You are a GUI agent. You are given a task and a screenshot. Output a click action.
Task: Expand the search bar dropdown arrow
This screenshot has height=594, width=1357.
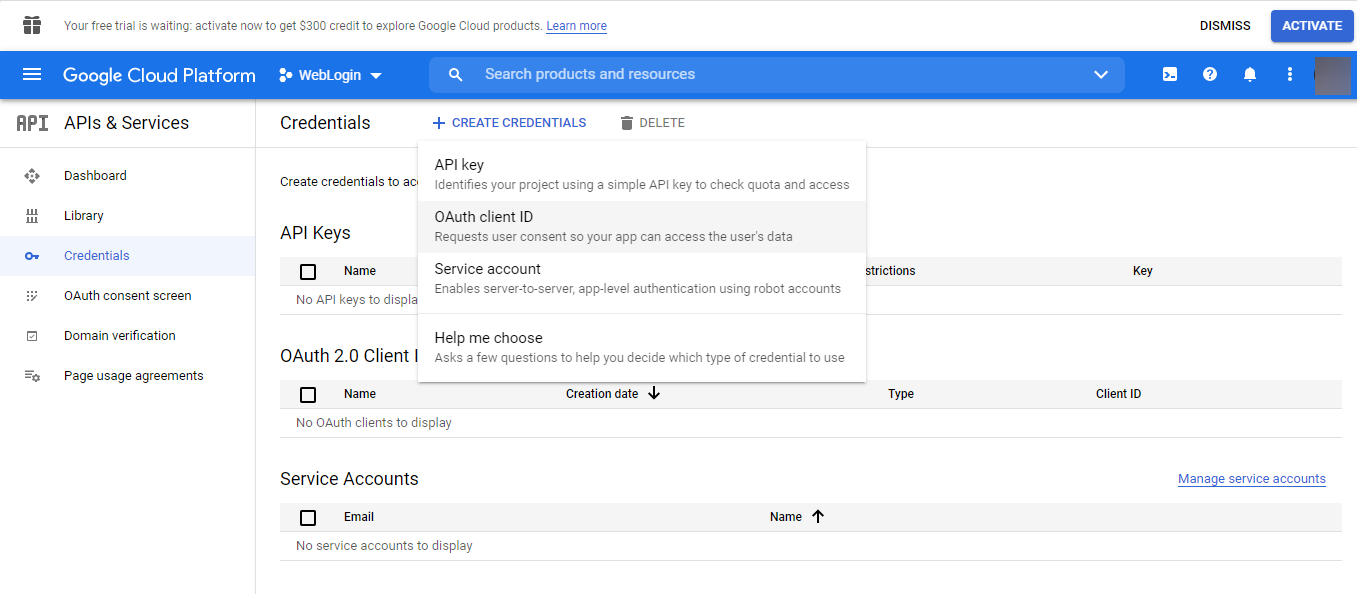tap(1101, 75)
